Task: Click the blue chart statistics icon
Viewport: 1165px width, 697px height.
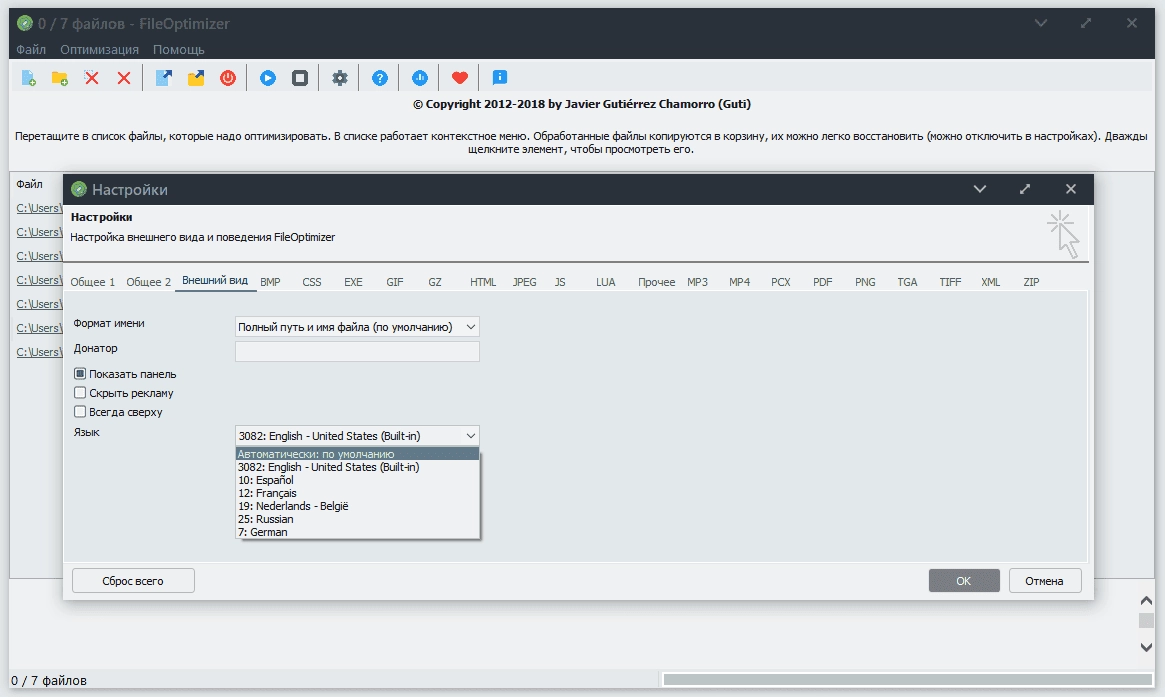Action: [420, 77]
